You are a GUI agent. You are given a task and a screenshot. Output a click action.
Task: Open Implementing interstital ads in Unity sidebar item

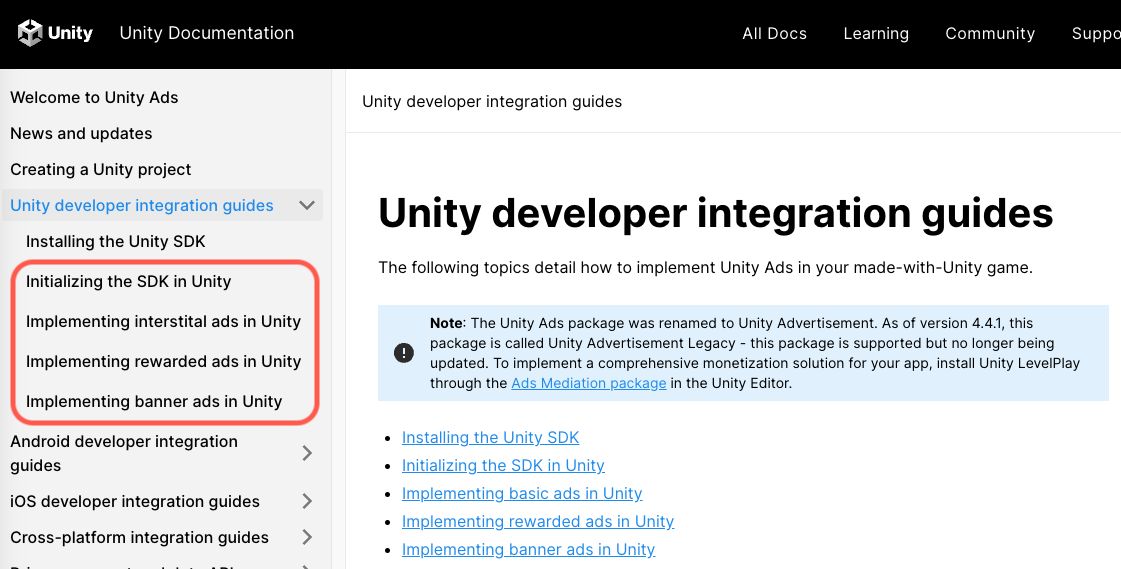coord(164,322)
